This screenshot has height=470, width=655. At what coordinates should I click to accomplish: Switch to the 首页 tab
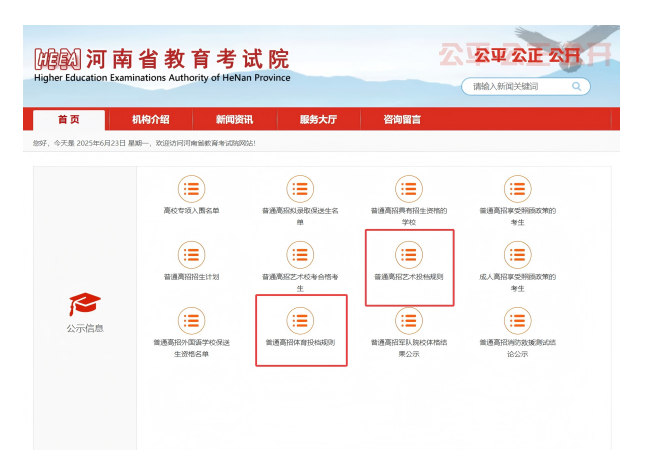68,120
